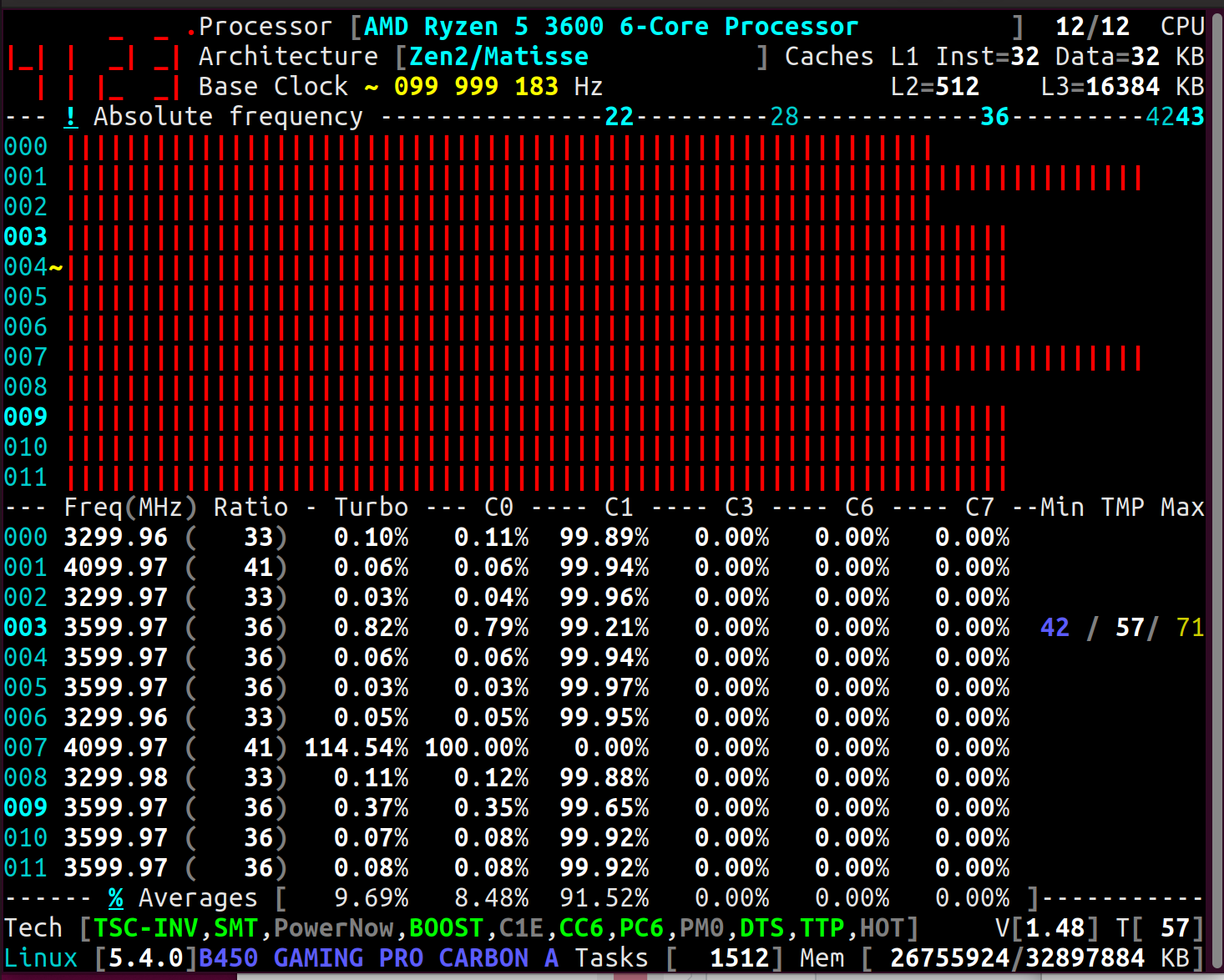
Task: Click the 28 ratio marker on frequency scale
Action: (x=784, y=117)
